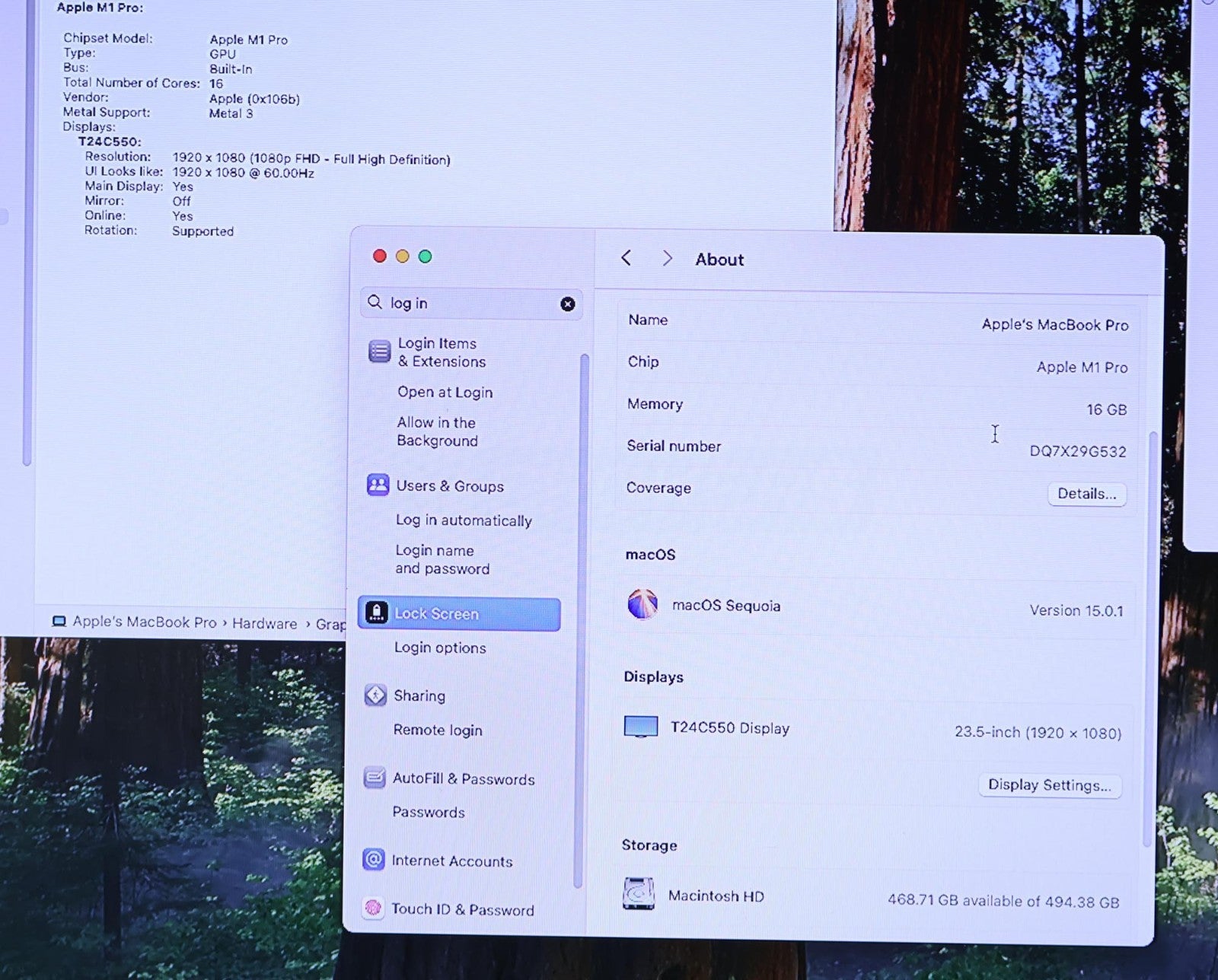The height and width of the screenshot is (980, 1218).
Task: Select Log in automatically result
Action: point(464,520)
